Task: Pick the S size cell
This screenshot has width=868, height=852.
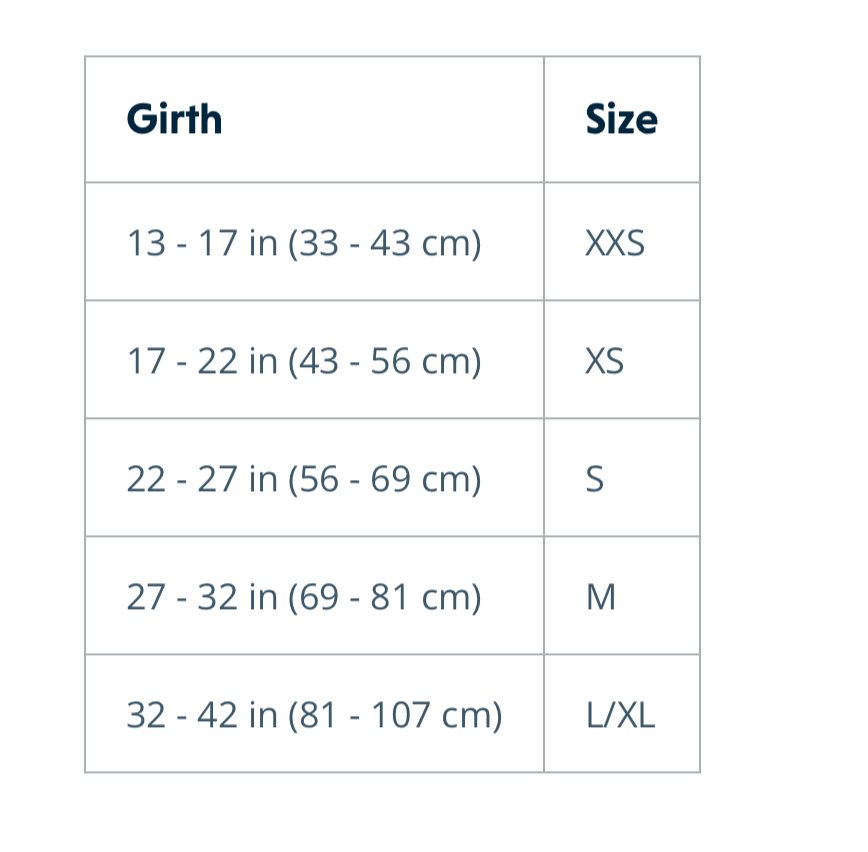Action: tap(595, 479)
